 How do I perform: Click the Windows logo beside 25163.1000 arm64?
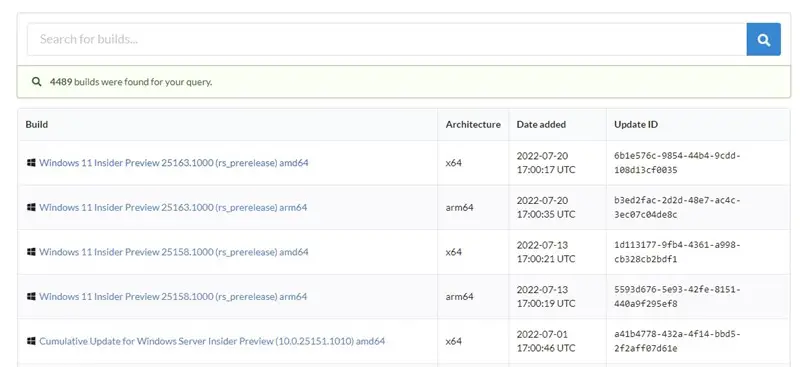tap(31, 207)
